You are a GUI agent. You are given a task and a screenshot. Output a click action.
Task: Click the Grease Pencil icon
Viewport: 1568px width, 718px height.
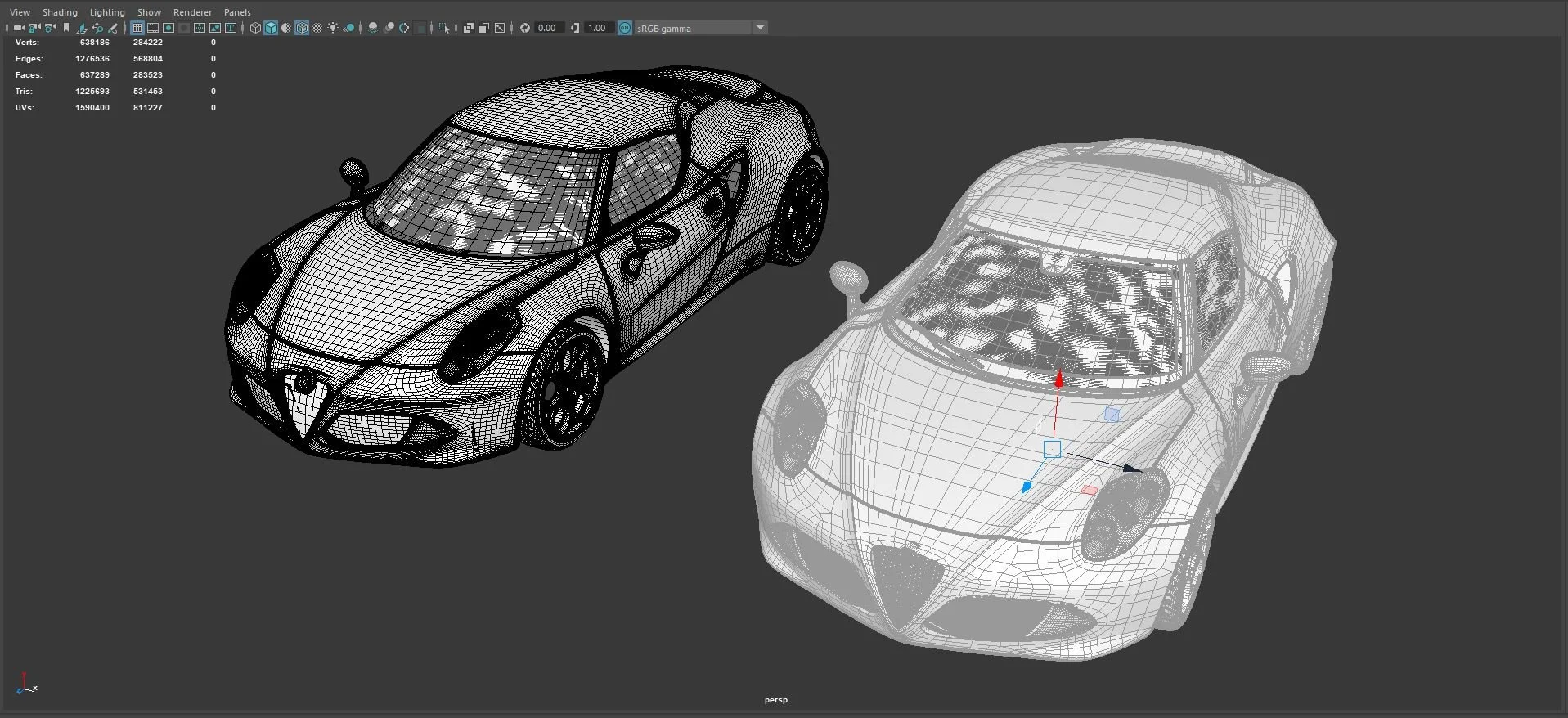click(113, 28)
